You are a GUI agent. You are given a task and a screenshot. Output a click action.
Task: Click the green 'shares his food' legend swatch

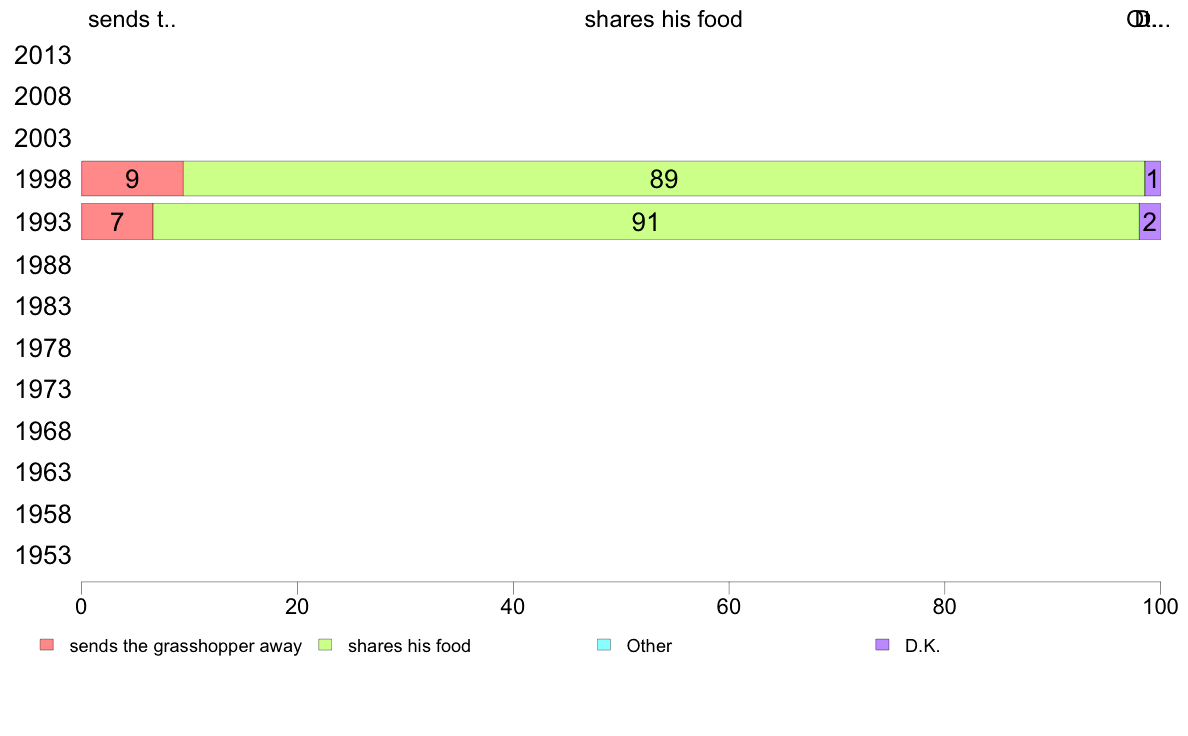[x=325, y=645]
